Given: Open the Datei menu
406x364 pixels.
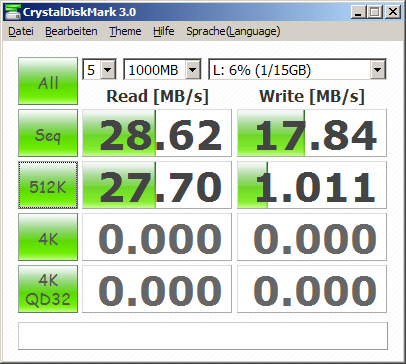Looking at the screenshot, I should click(x=21, y=31).
